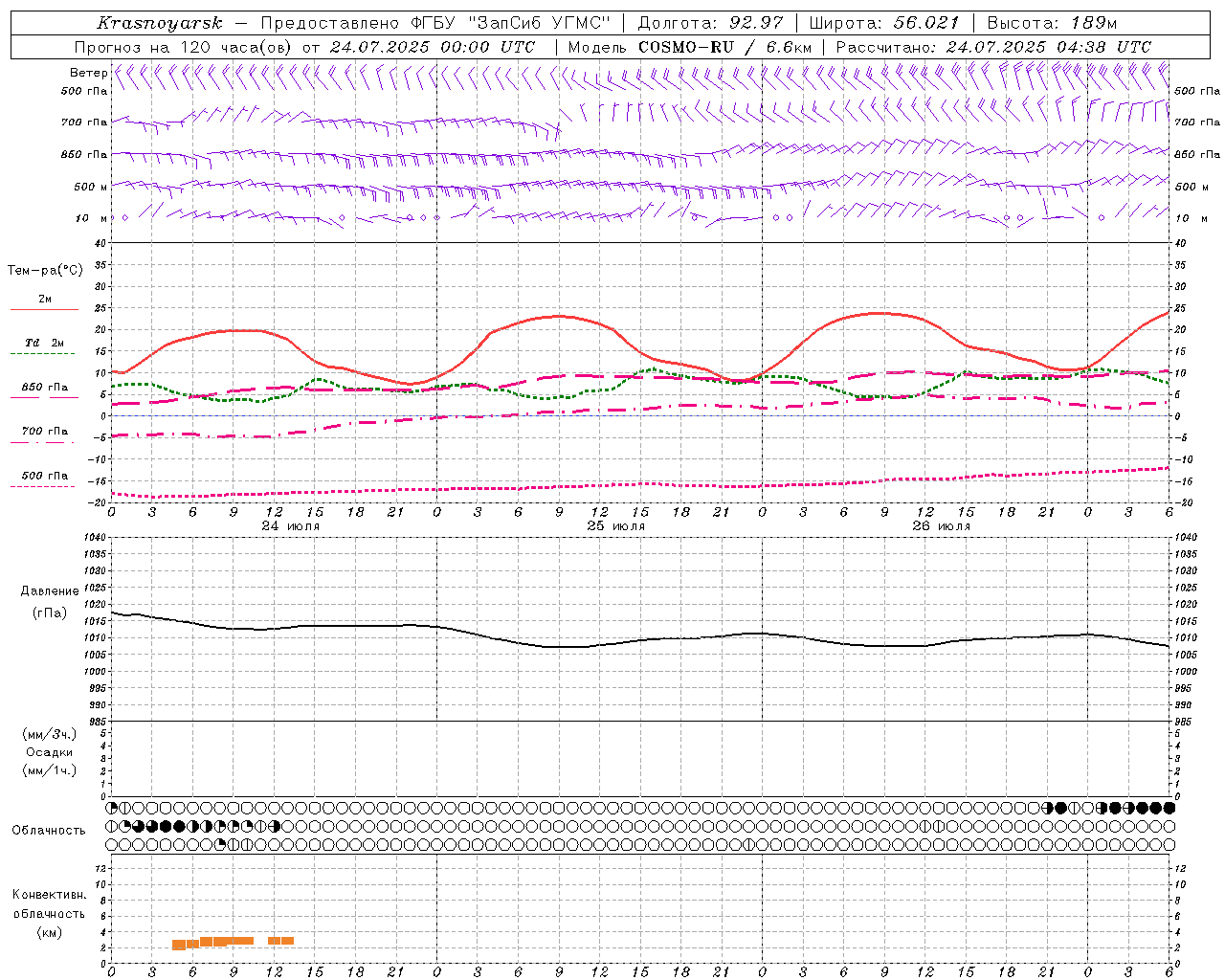
Task: Click dotted '500 гПа' legend line in temperature legend
Action: tap(43, 487)
